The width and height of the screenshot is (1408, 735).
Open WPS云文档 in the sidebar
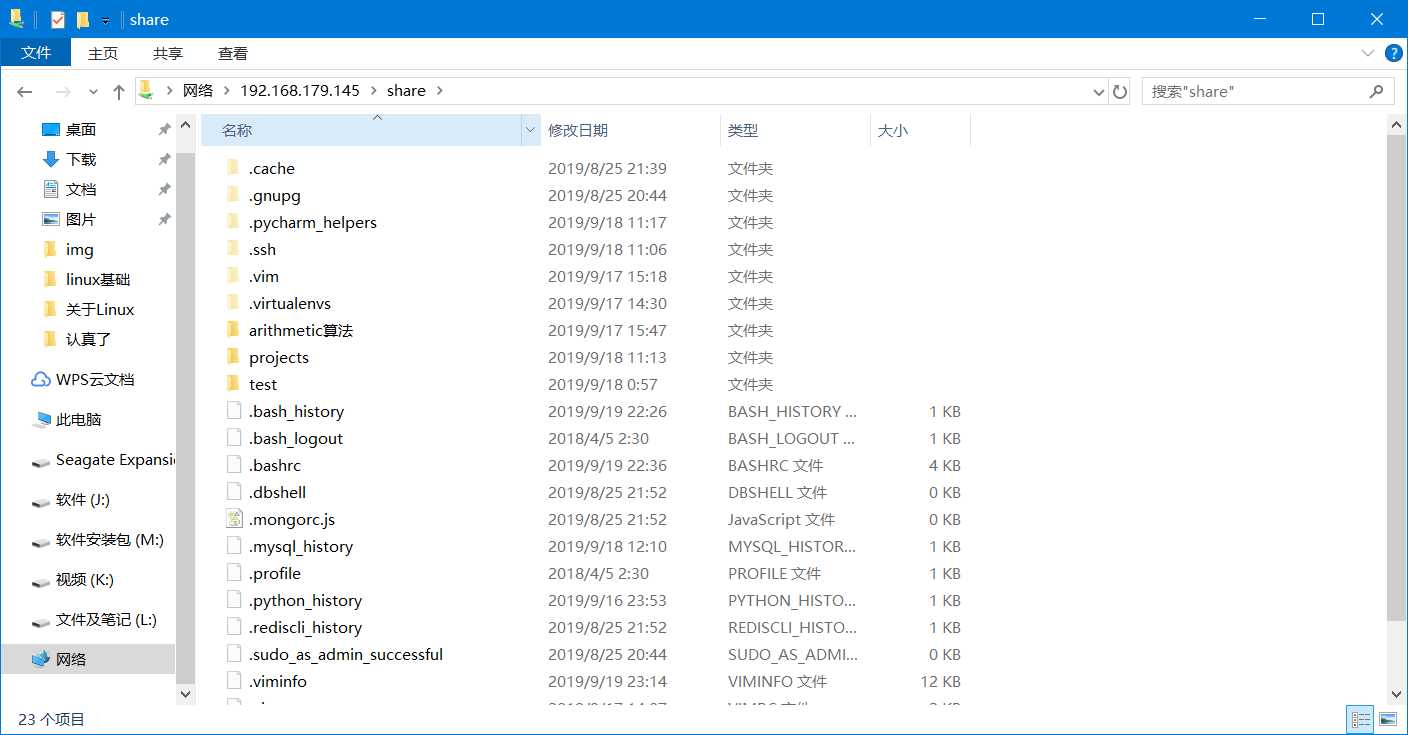95,380
